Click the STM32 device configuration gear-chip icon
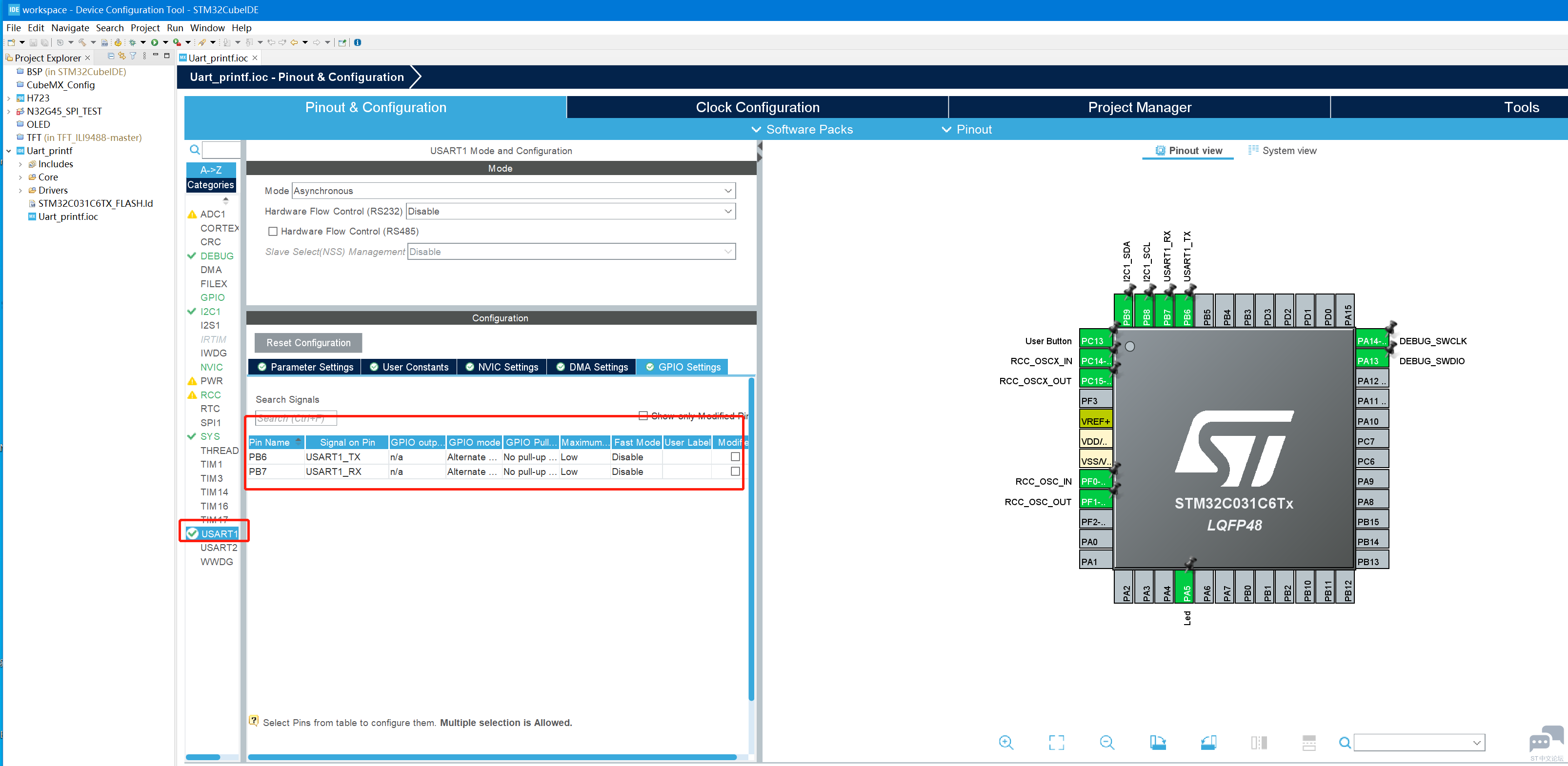Viewport: 1568px width, 766px height. click(118, 42)
